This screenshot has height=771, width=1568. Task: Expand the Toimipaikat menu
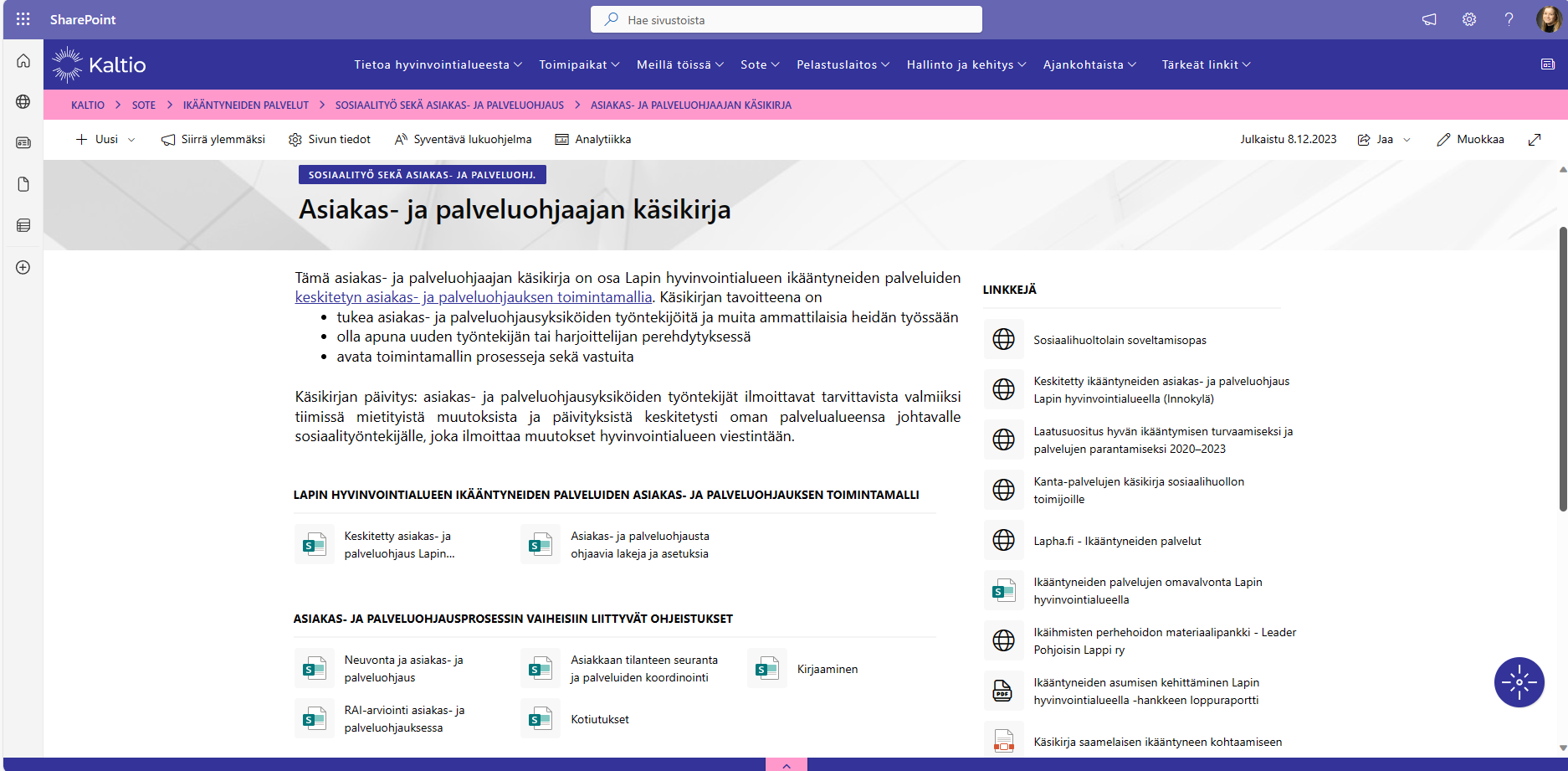tap(579, 64)
